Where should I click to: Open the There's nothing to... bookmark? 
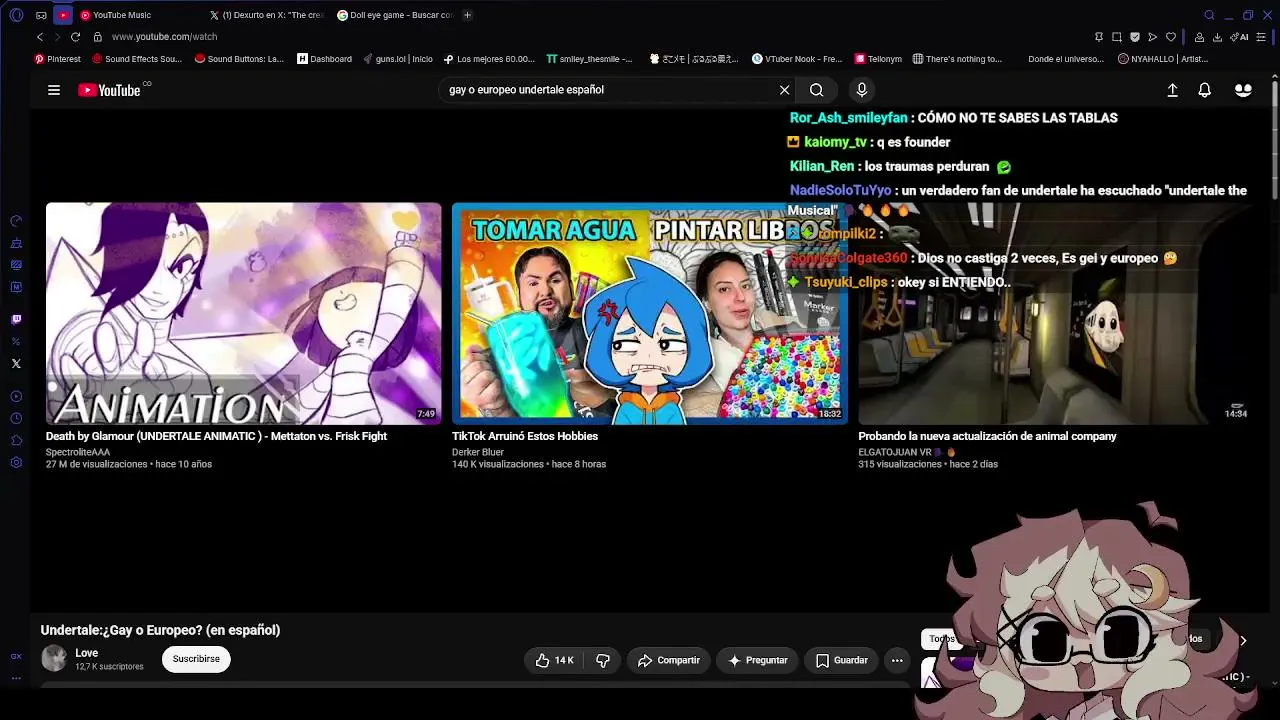click(x=957, y=59)
